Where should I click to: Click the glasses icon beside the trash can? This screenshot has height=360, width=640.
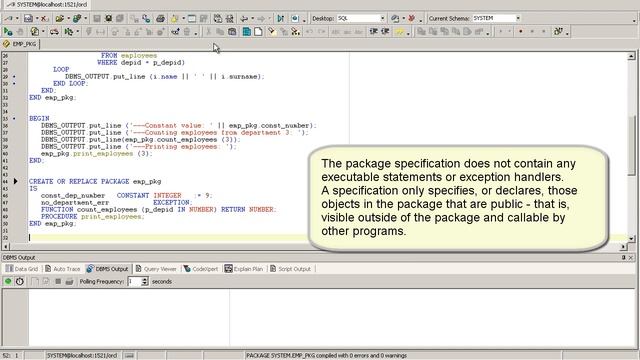coord(176,31)
